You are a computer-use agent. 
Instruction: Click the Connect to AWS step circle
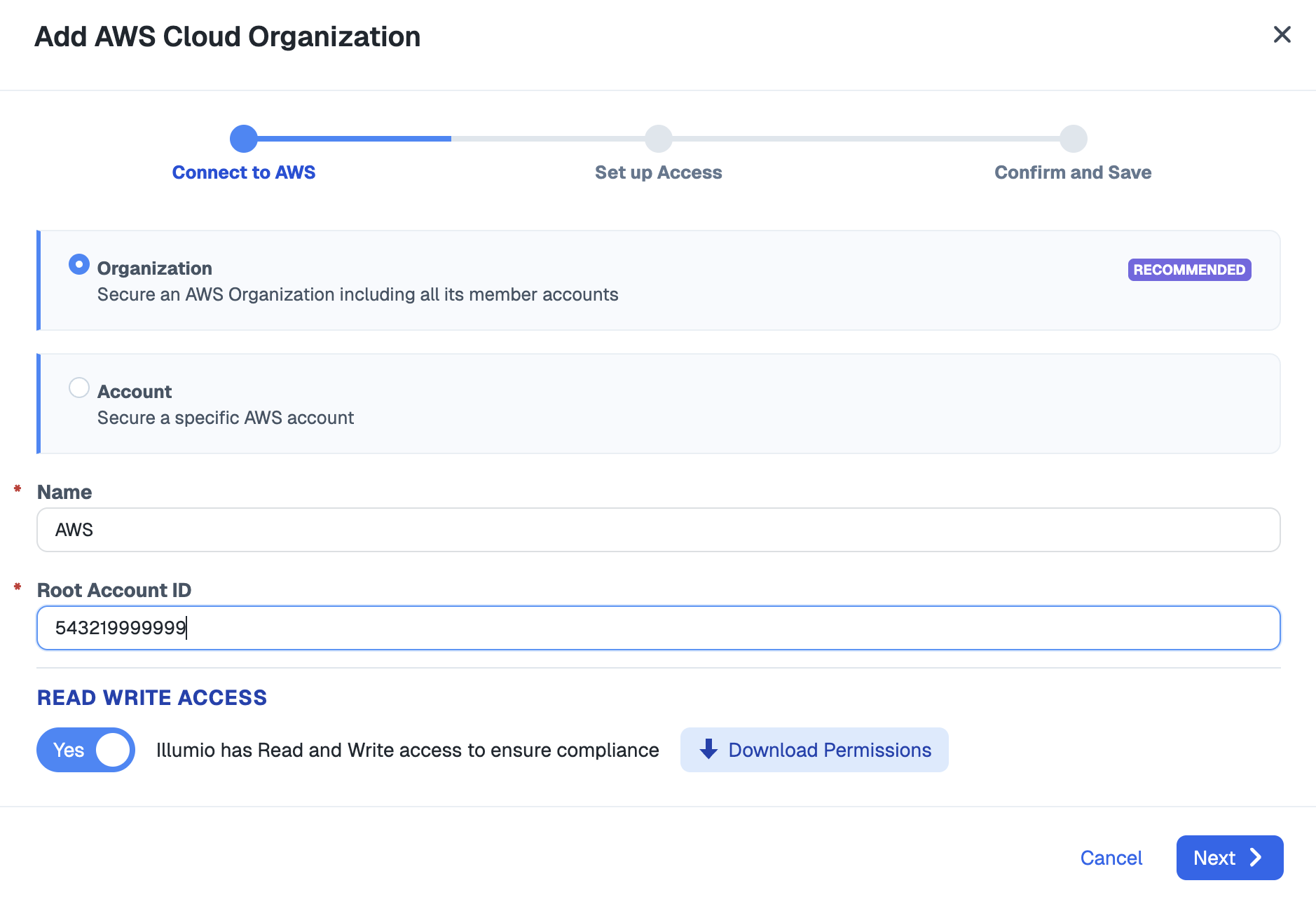pos(244,139)
